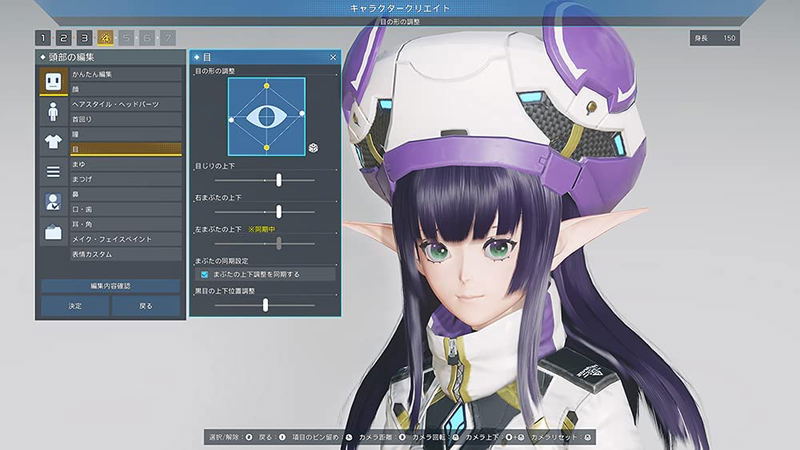The height and width of the screenshot is (450, 800).
Task: Click the 編集内容確認 button
Action: pyautogui.click(x=110, y=286)
